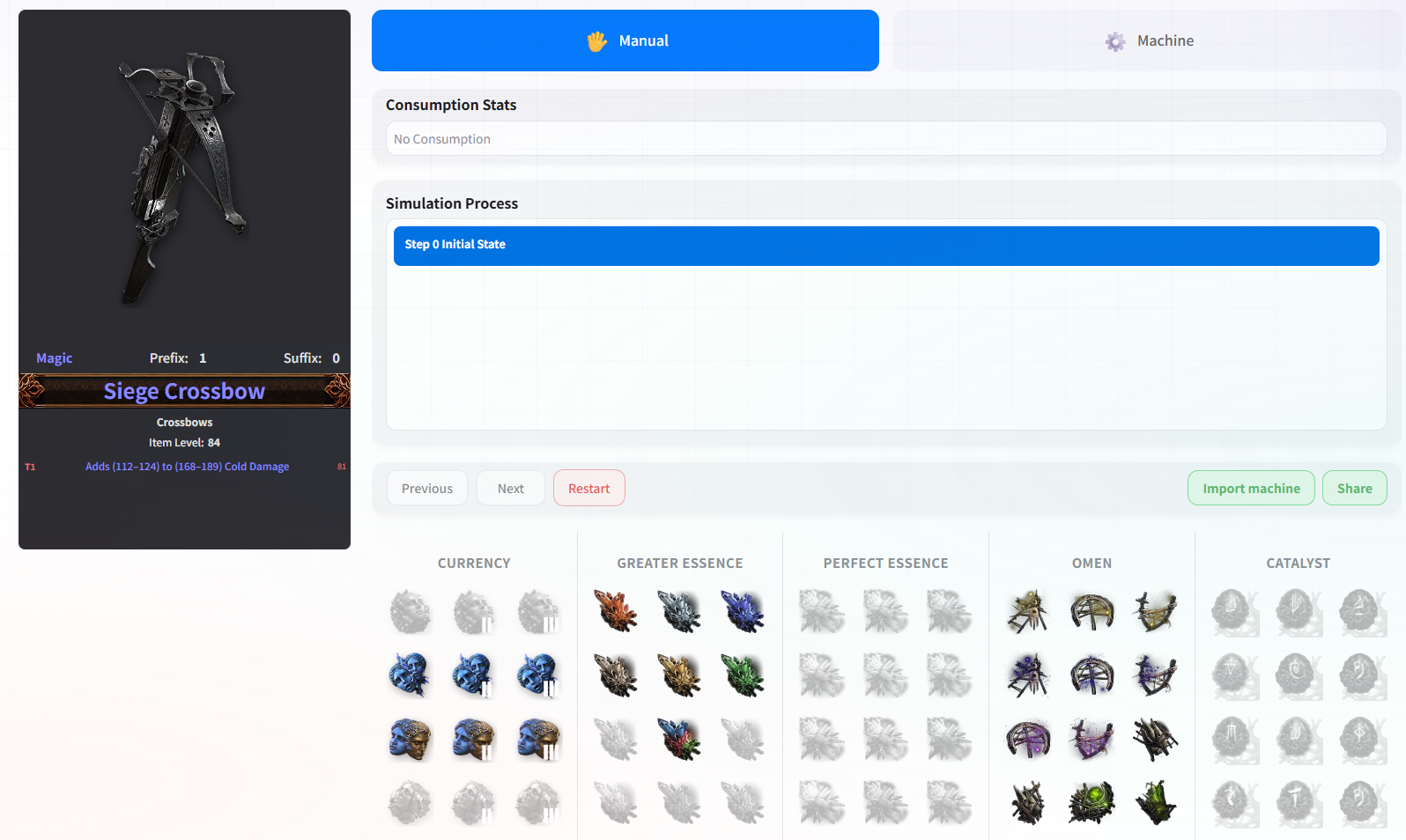Select the dark crossed-sticks omen beside green orb

[x=1029, y=802]
